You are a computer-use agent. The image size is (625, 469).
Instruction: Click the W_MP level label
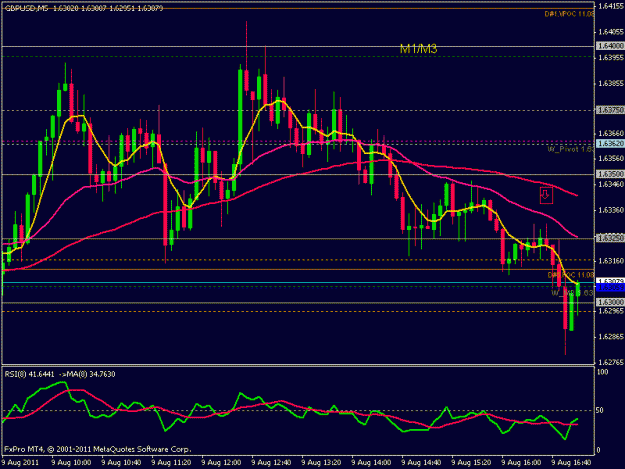pos(573,293)
